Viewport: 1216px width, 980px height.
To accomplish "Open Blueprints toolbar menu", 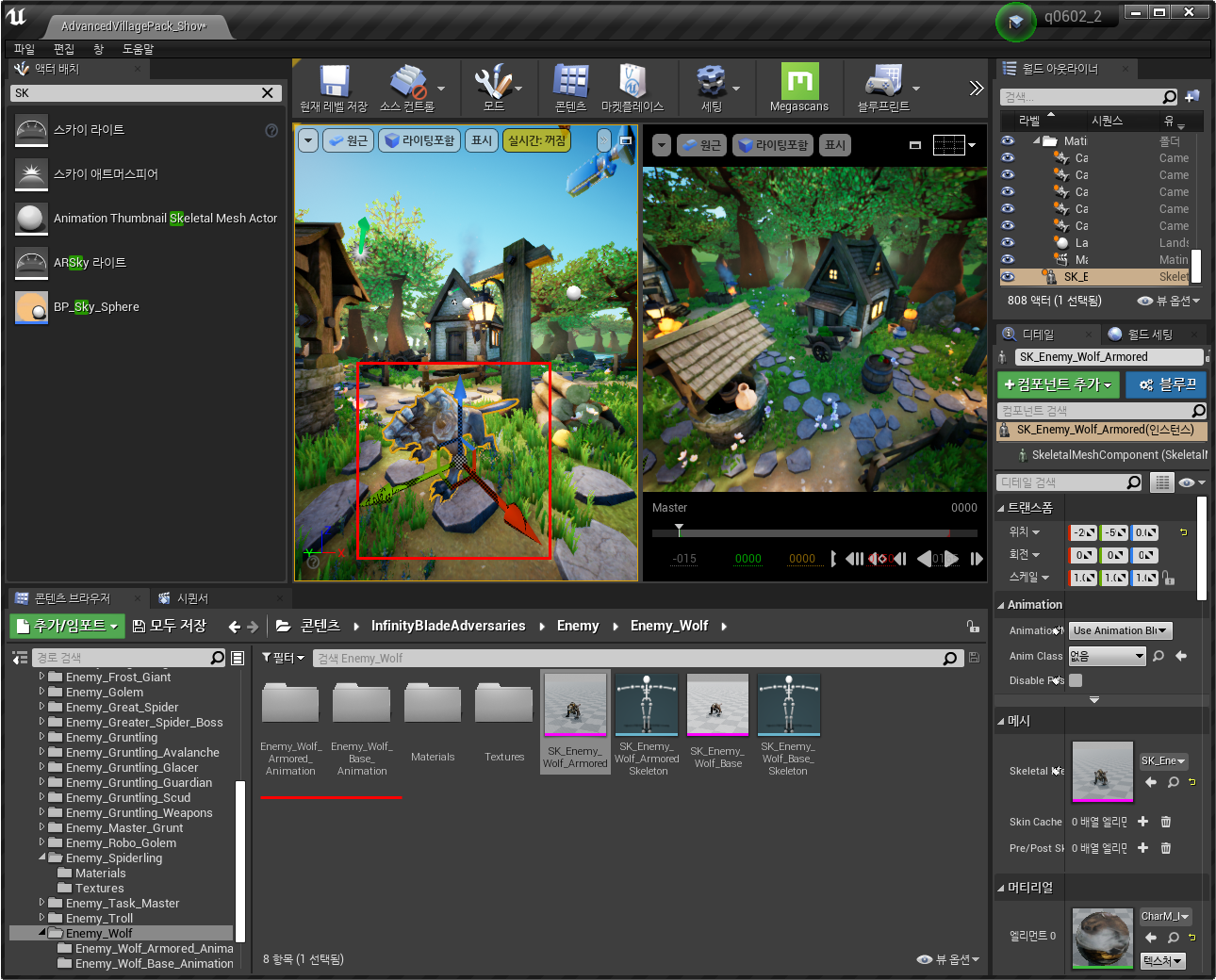I will pyautogui.click(x=883, y=89).
